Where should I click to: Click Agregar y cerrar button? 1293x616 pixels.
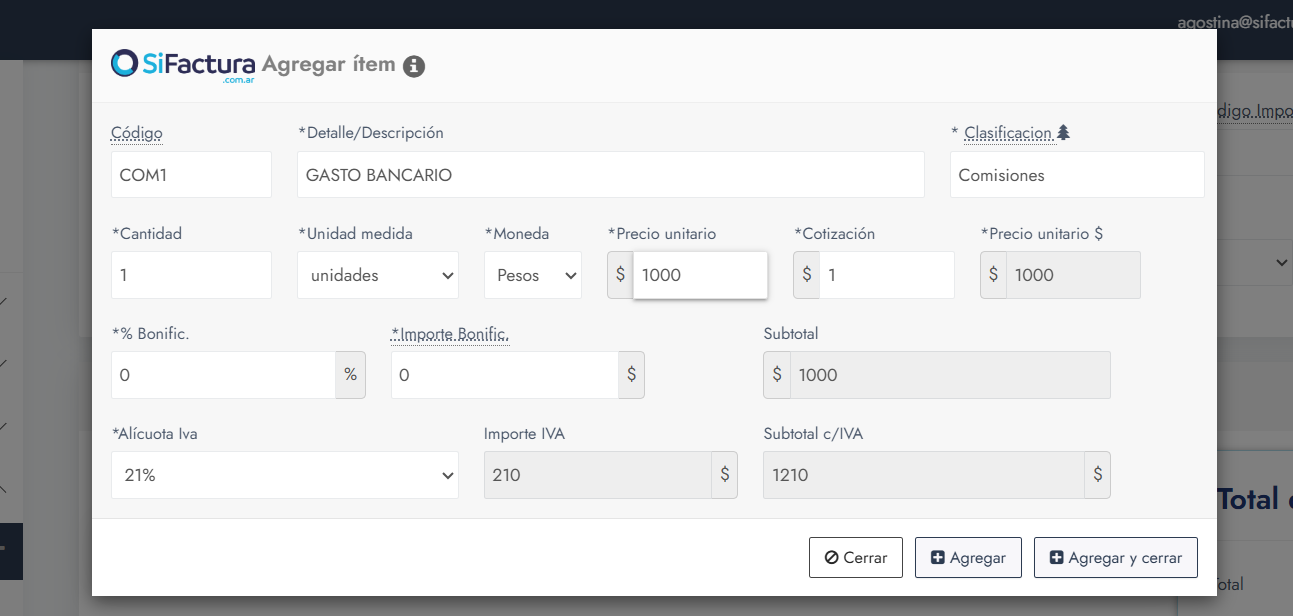(1115, 558)
